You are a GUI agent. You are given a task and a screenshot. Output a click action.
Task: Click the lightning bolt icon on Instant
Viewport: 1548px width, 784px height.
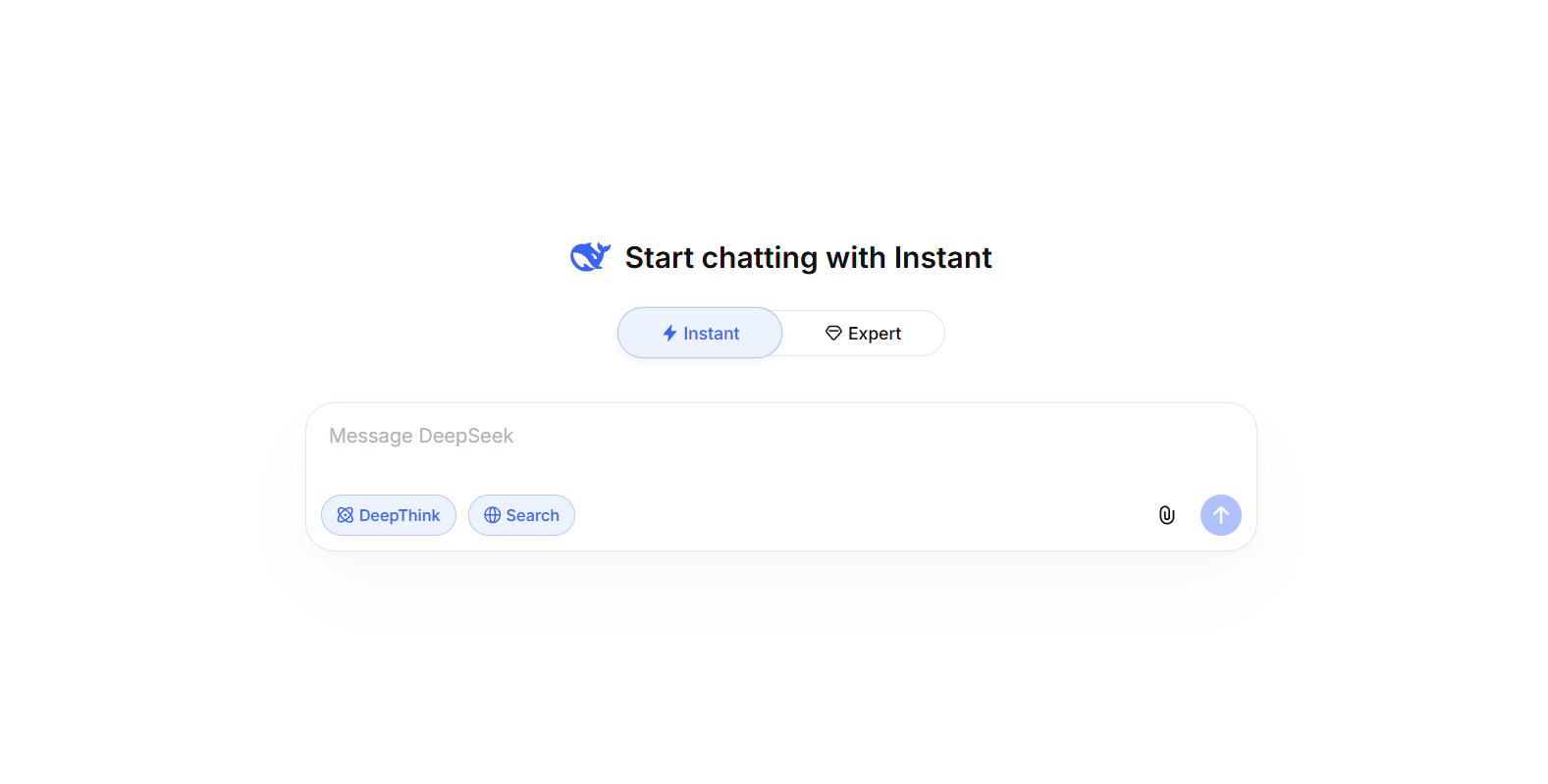click(669, 334)
